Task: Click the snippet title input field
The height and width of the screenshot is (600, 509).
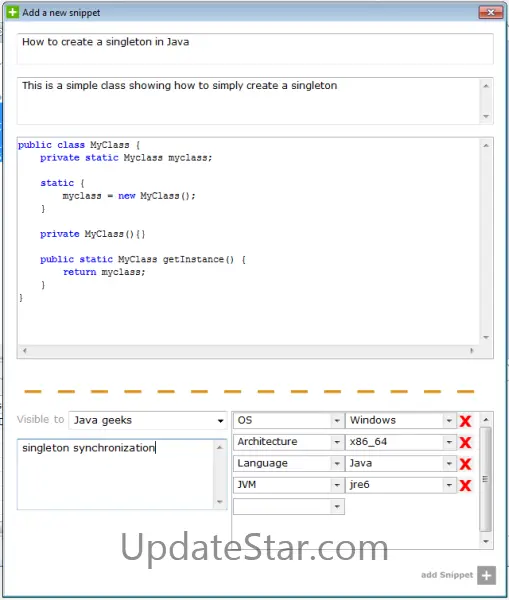Action: [255, 49]
